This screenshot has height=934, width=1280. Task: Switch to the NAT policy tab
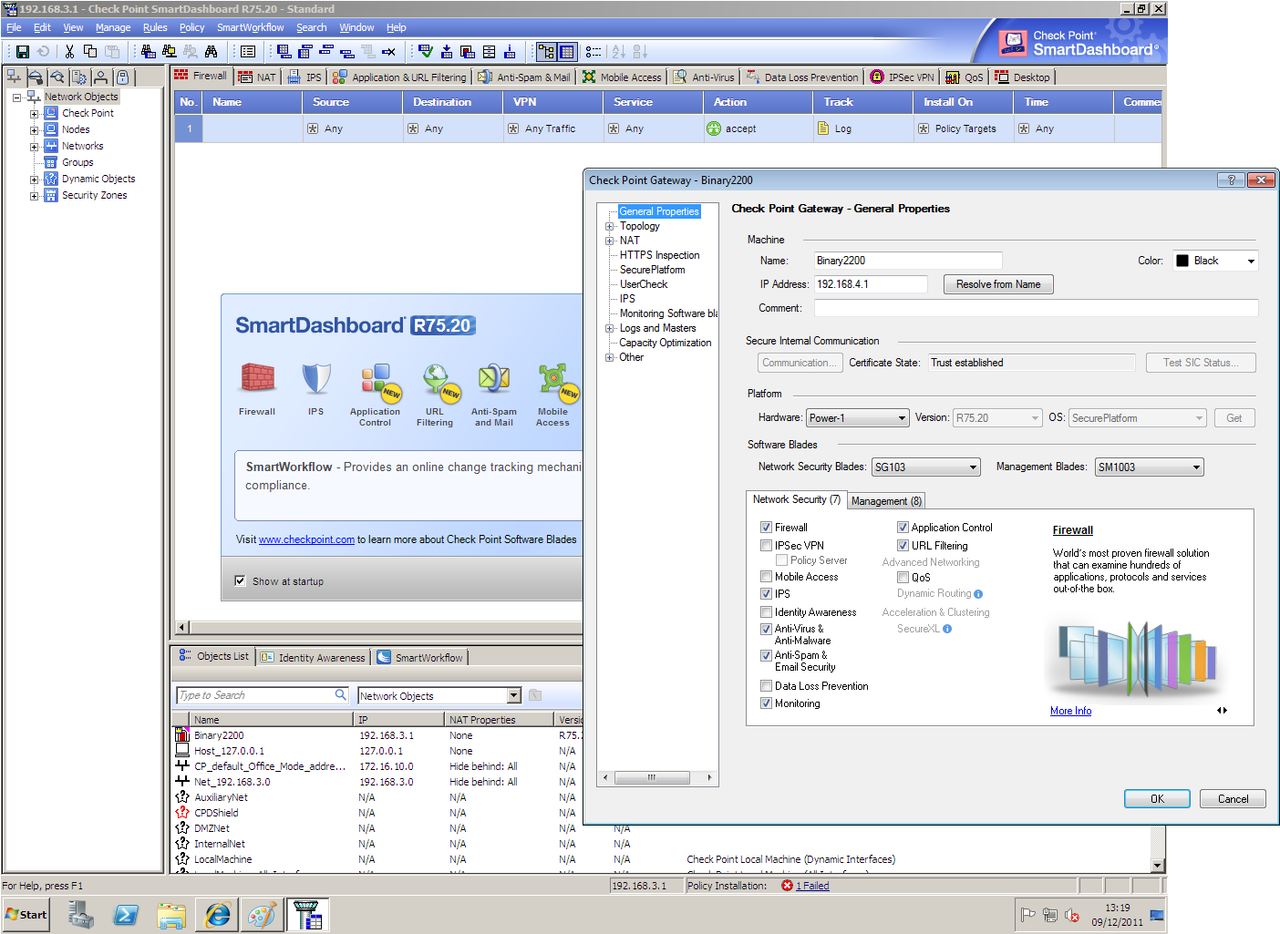[257, 77]
